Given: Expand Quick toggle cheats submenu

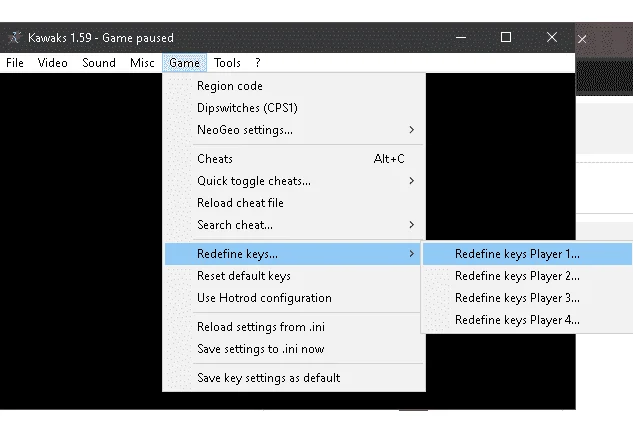Looking at the screenshot, I should click(x=294, y=181).
